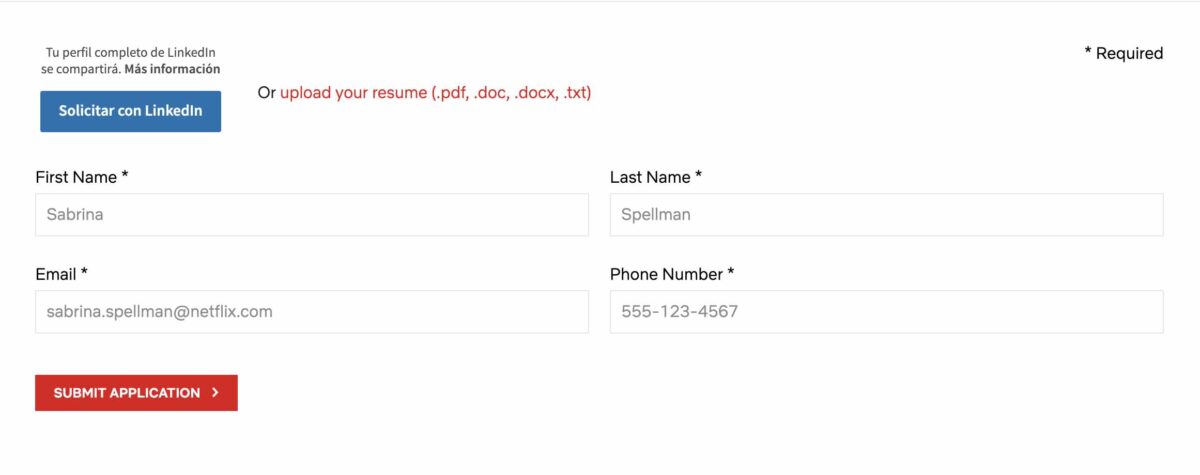The height and width of the screenshot is (475, 1200).
Task: Focus the Phone Number input field
Action: click(x=886, y=312)
